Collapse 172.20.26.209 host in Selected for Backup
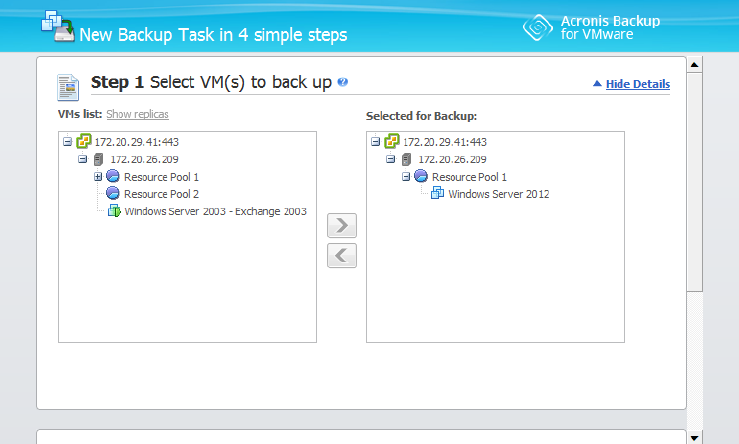Viewport: 739px width, 444px height. pyautogui.click(x=390, y=159)
